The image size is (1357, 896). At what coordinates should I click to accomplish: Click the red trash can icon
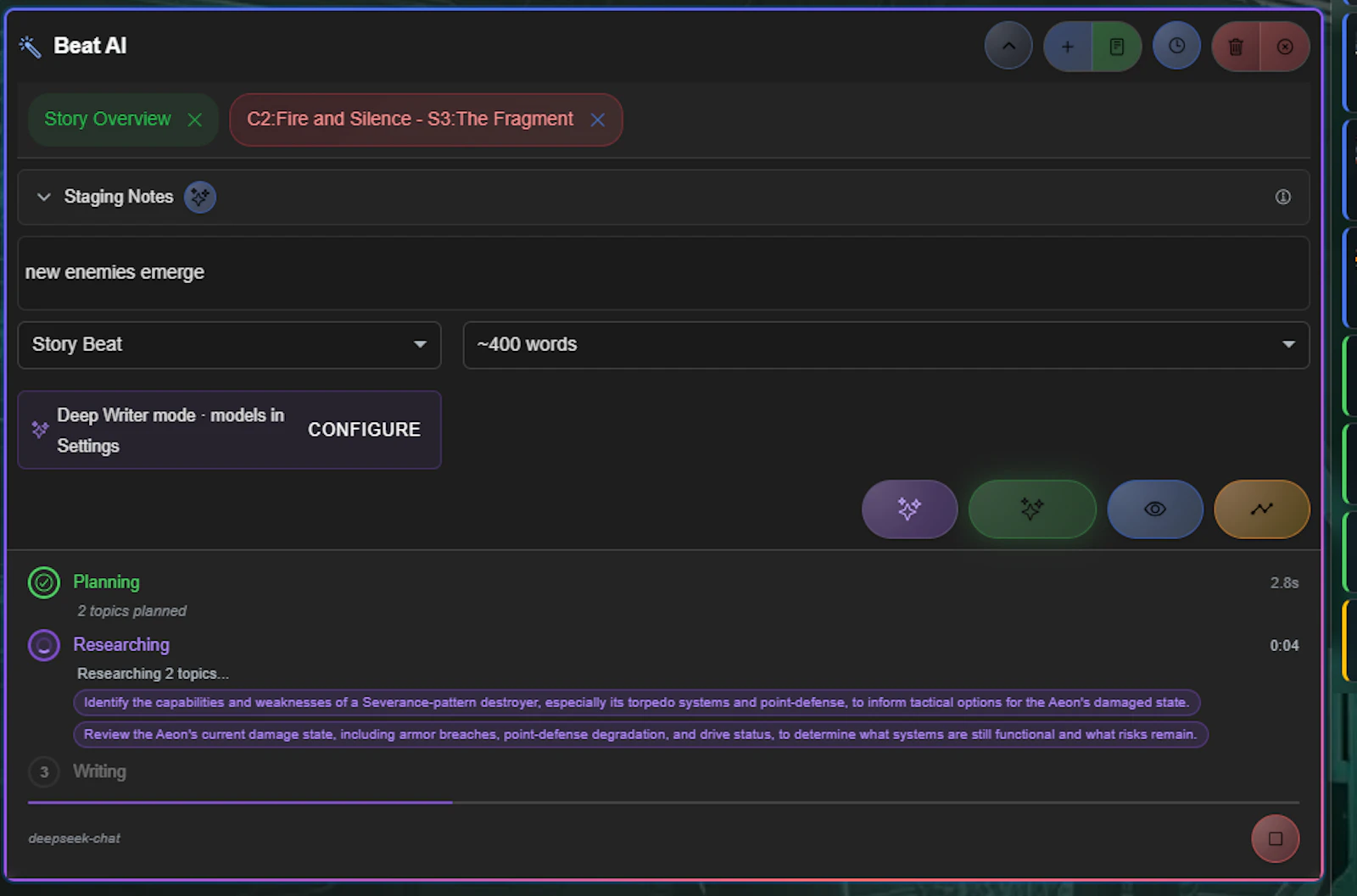(1236, 47)
